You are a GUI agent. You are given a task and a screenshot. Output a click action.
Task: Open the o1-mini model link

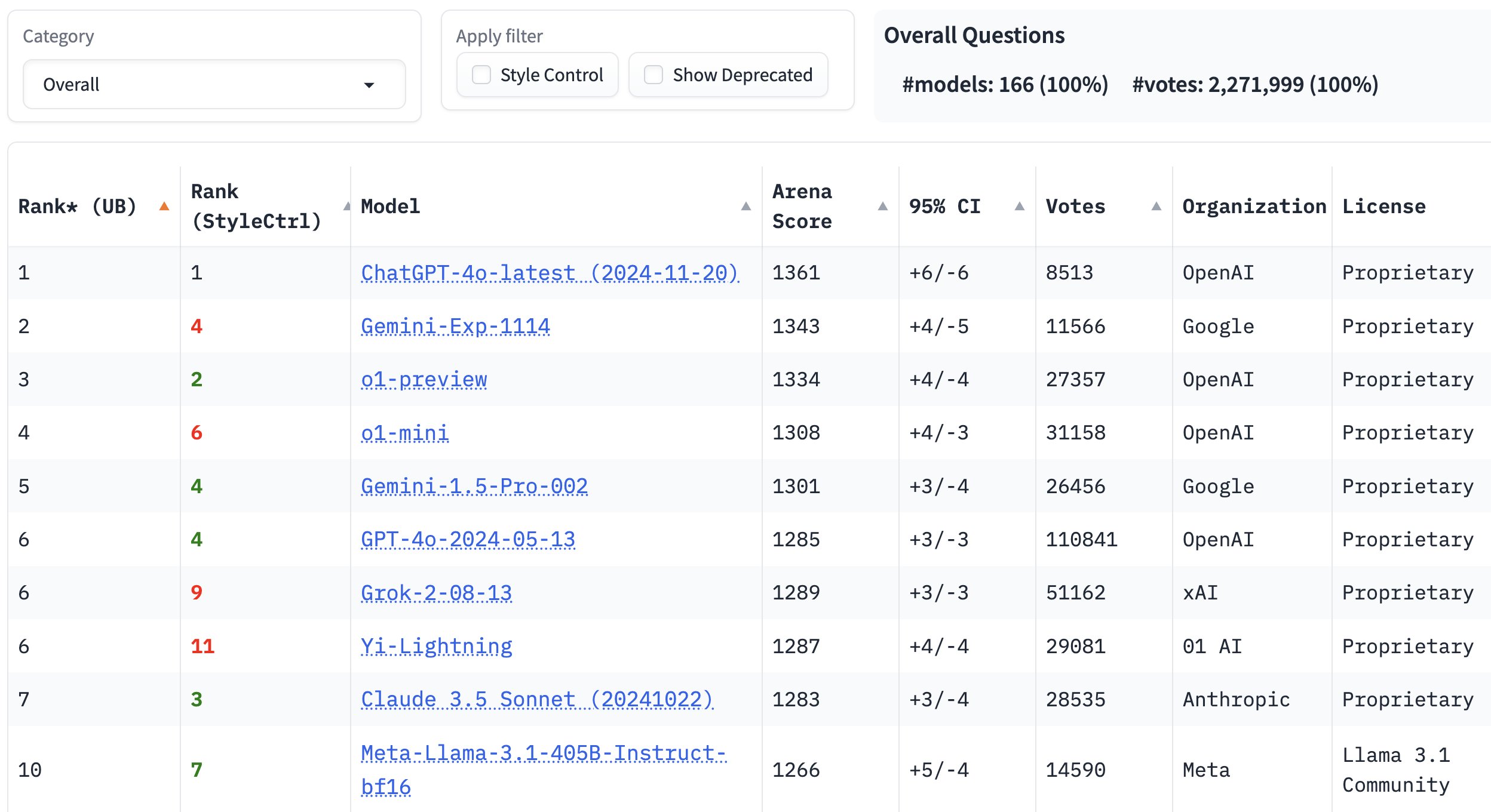pos(404,433)
